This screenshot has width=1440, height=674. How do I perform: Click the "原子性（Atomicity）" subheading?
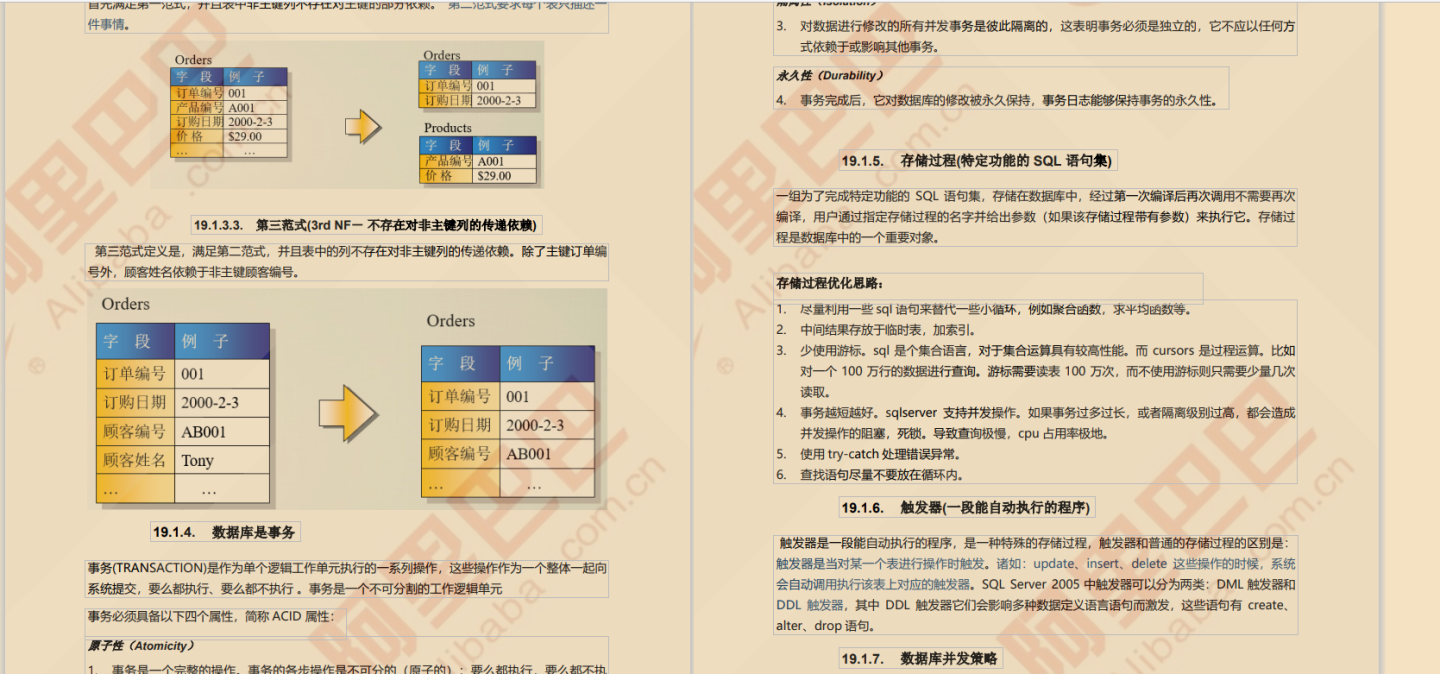click(x=141, y=646)
